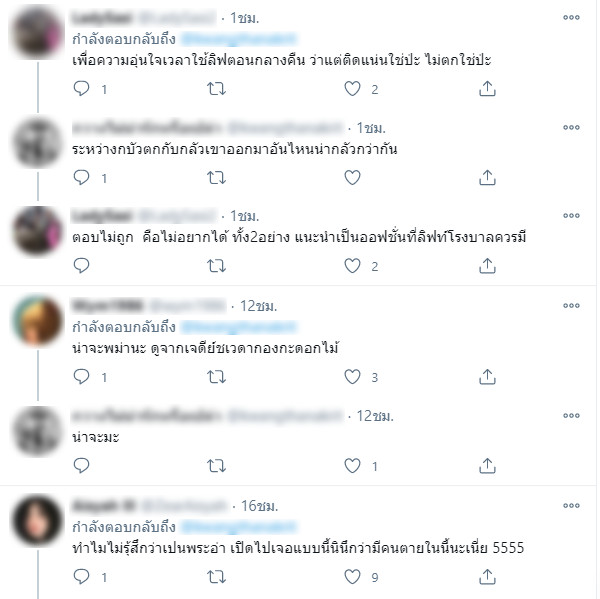Open the mentioned user link in 12ชม. reply
This screenshot has height=599, width=600.
238,327
